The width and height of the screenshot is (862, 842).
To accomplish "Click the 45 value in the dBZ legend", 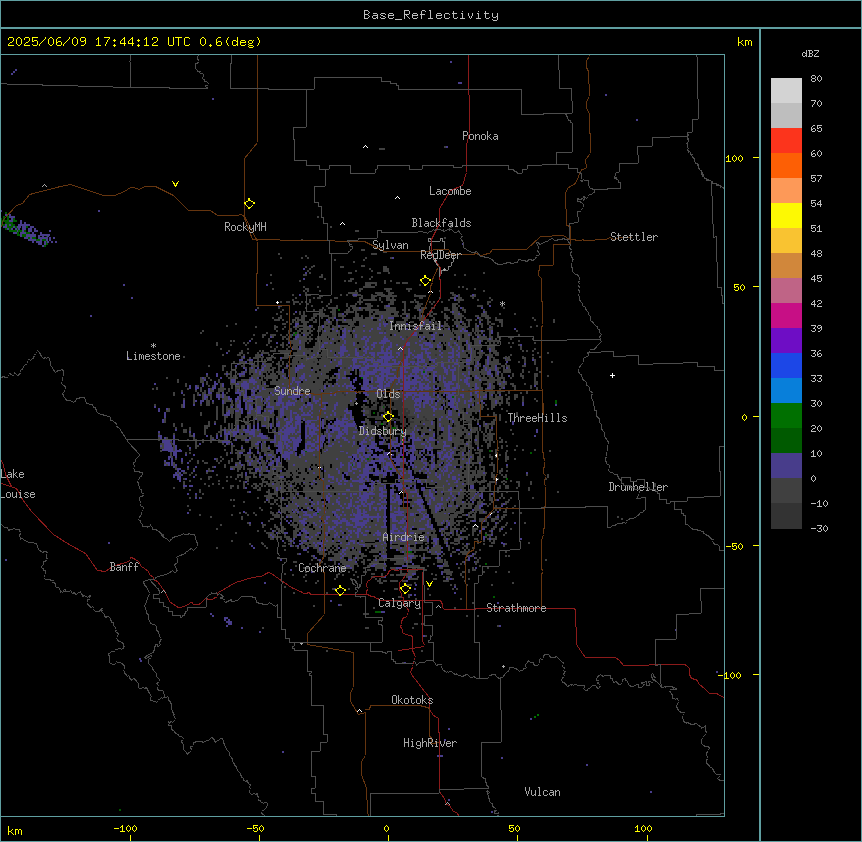I will (816, 279).
